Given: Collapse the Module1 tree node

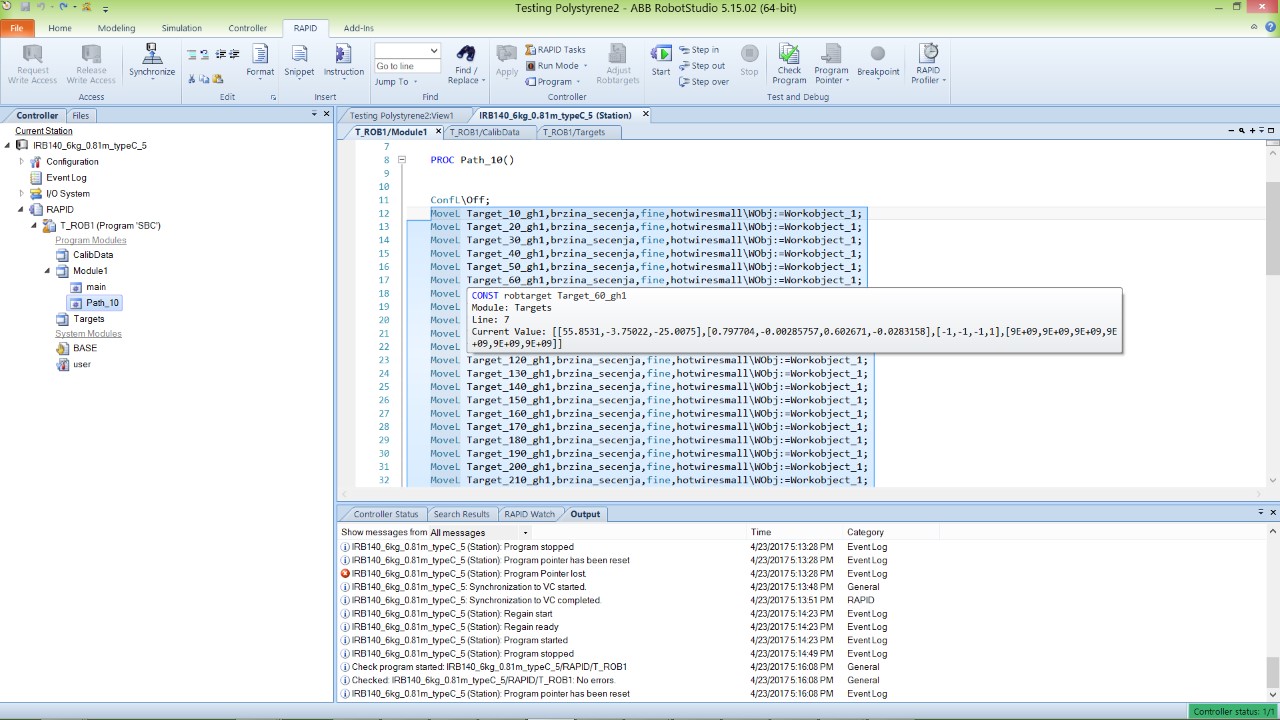Looking at the screenshot, I should 47,271.
